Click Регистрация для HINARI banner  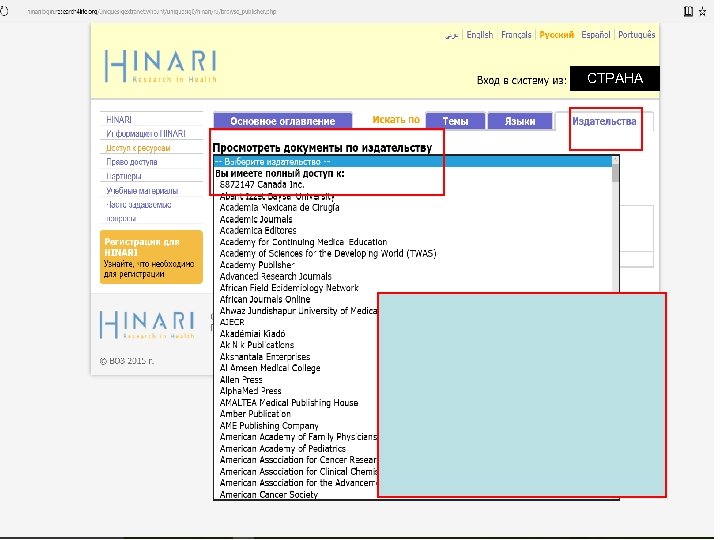click(151, 257)
